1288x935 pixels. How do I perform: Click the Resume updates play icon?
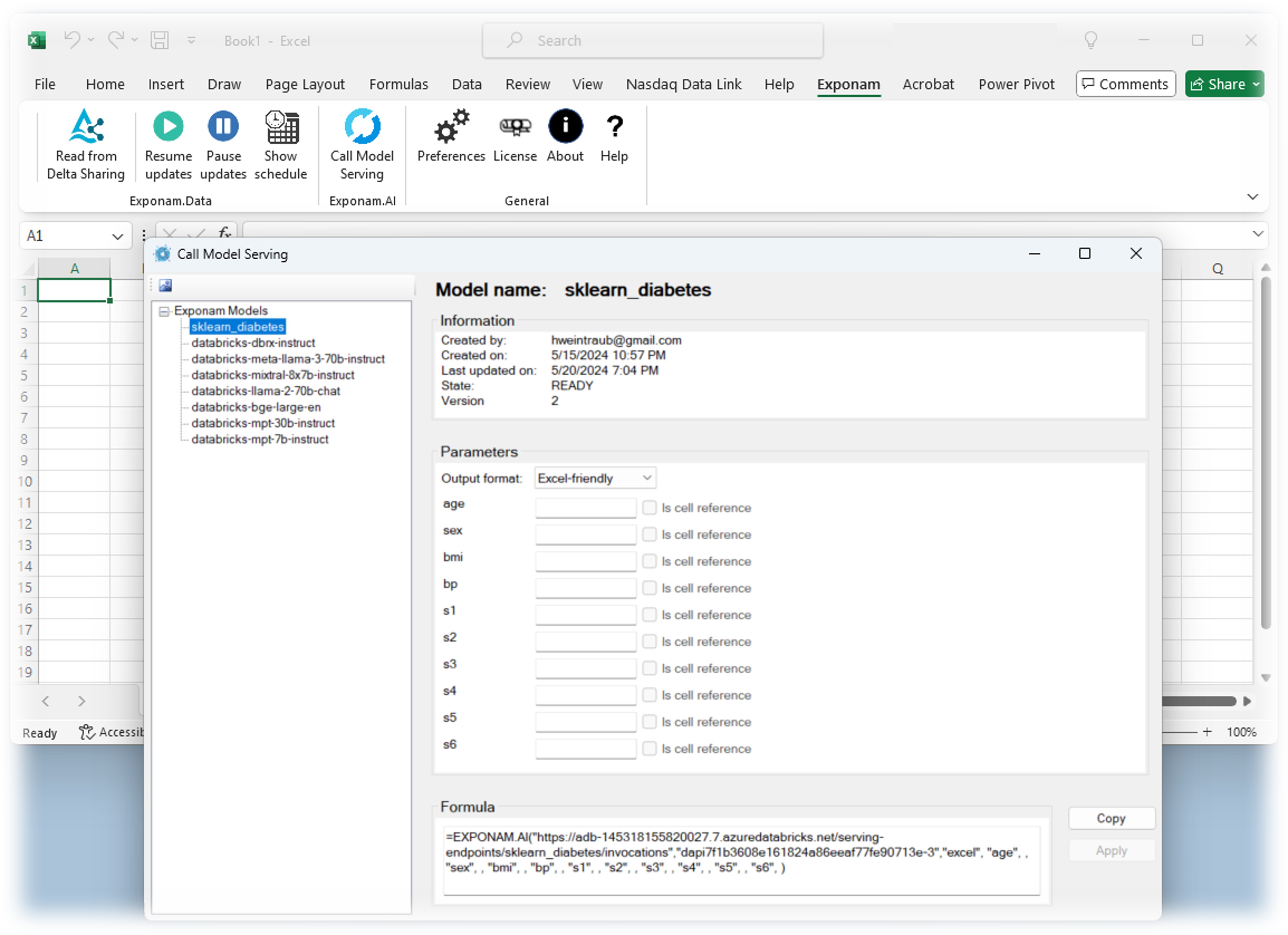click(x=168, y=127)
